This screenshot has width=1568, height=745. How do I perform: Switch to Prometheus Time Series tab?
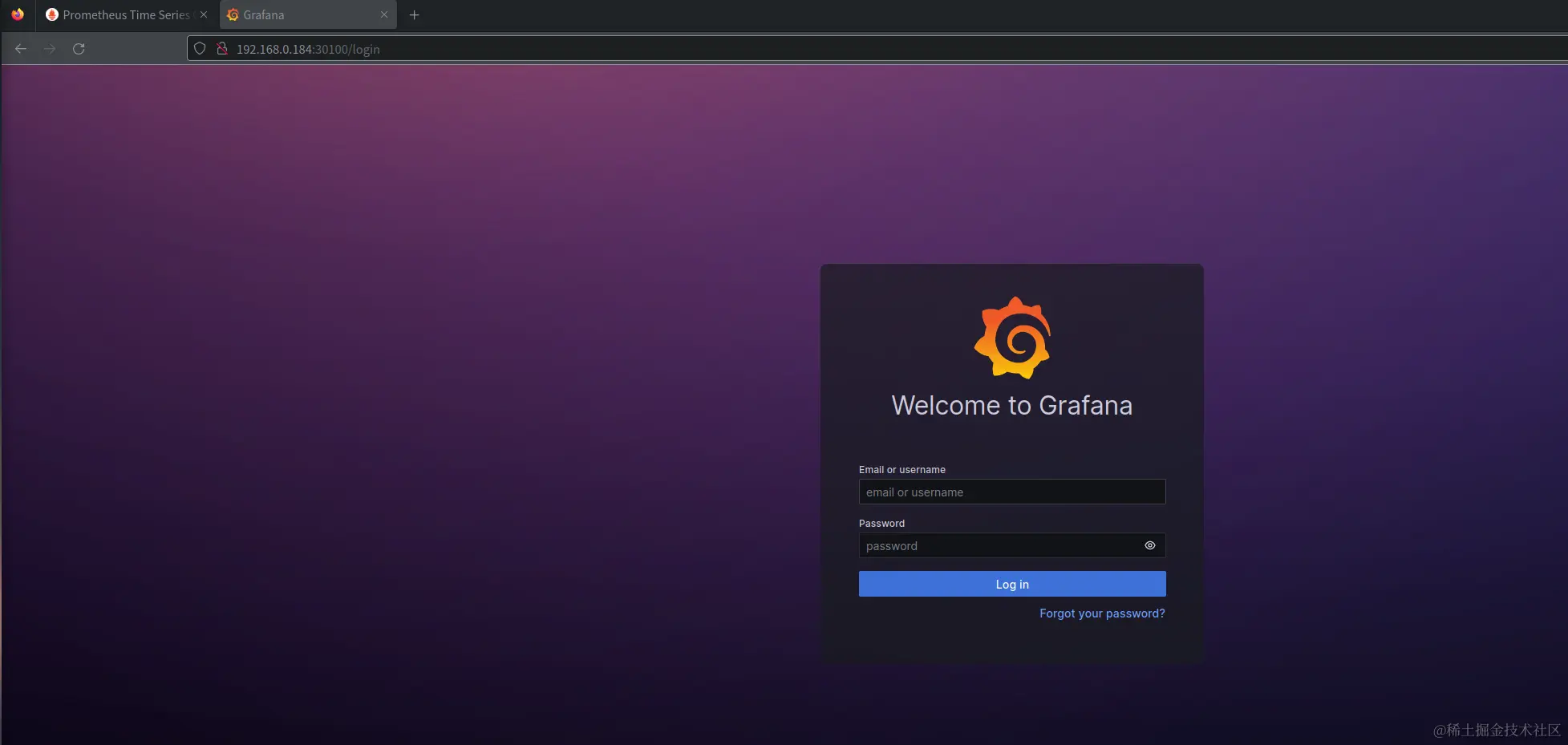(x=127, y=14)
